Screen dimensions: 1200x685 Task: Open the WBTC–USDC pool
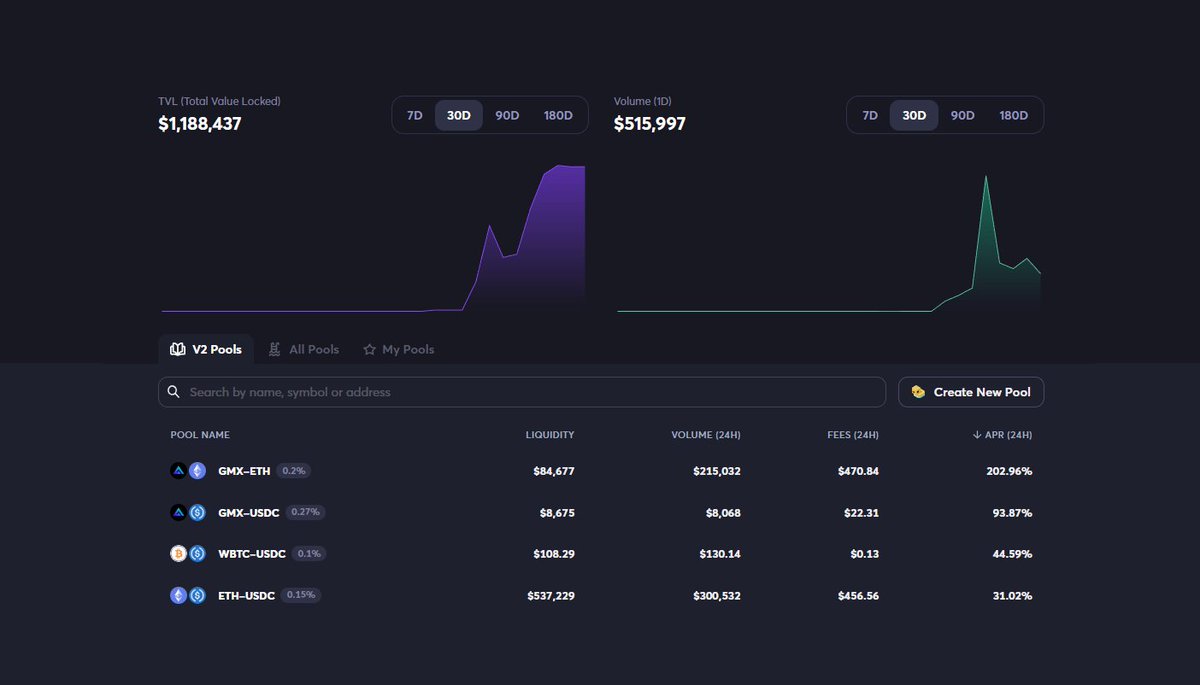click(x=601, y=553)
